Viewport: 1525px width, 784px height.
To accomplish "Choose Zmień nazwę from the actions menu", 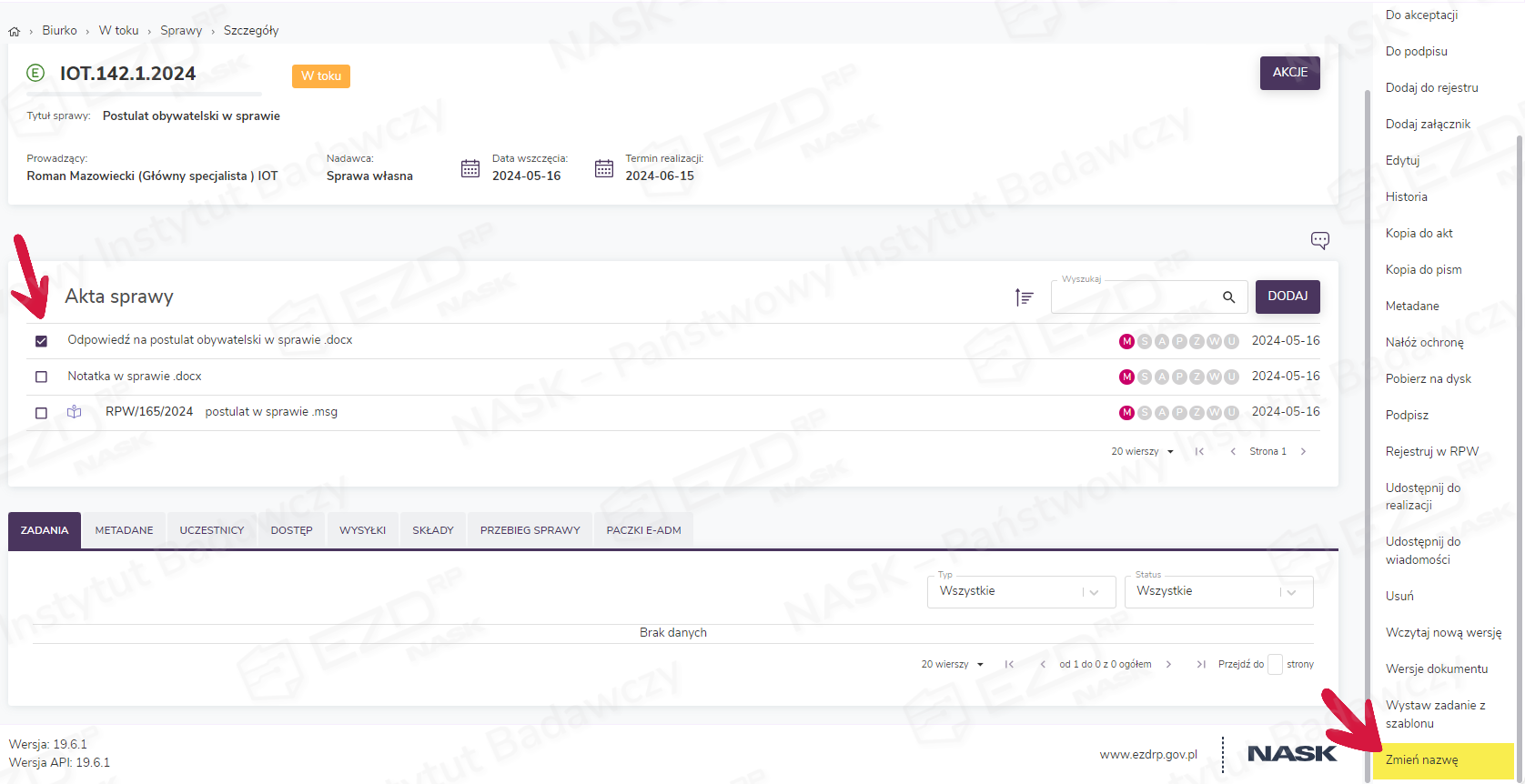I will (x=1421, y=760).
